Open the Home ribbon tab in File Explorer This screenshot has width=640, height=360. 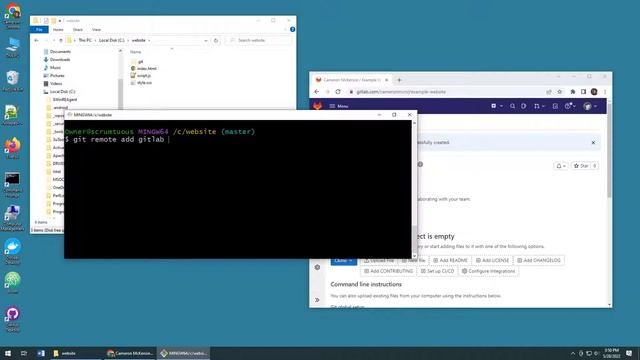coord(58,29)
